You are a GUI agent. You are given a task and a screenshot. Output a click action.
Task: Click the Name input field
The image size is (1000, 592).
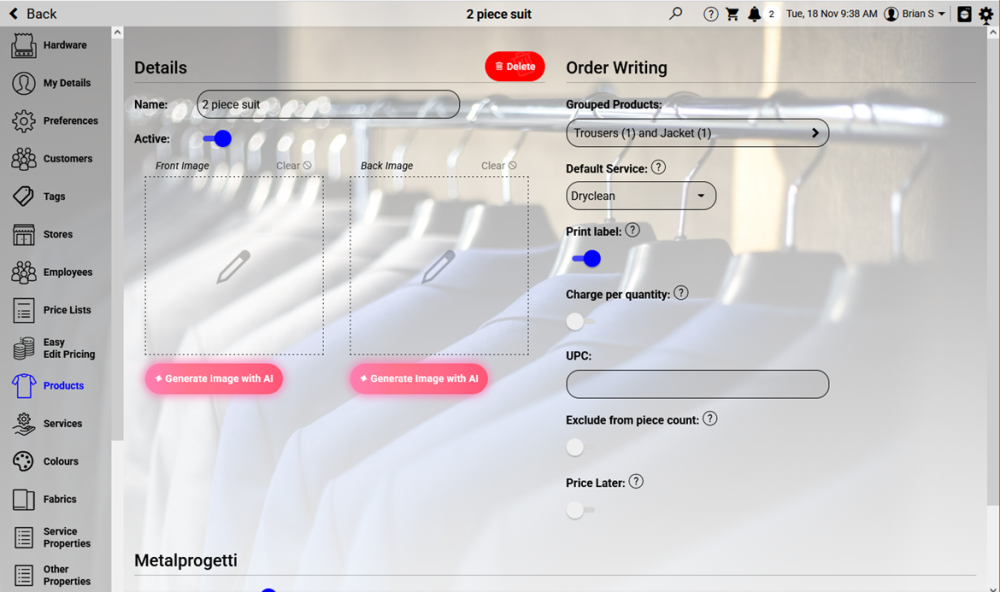[328, 104]
